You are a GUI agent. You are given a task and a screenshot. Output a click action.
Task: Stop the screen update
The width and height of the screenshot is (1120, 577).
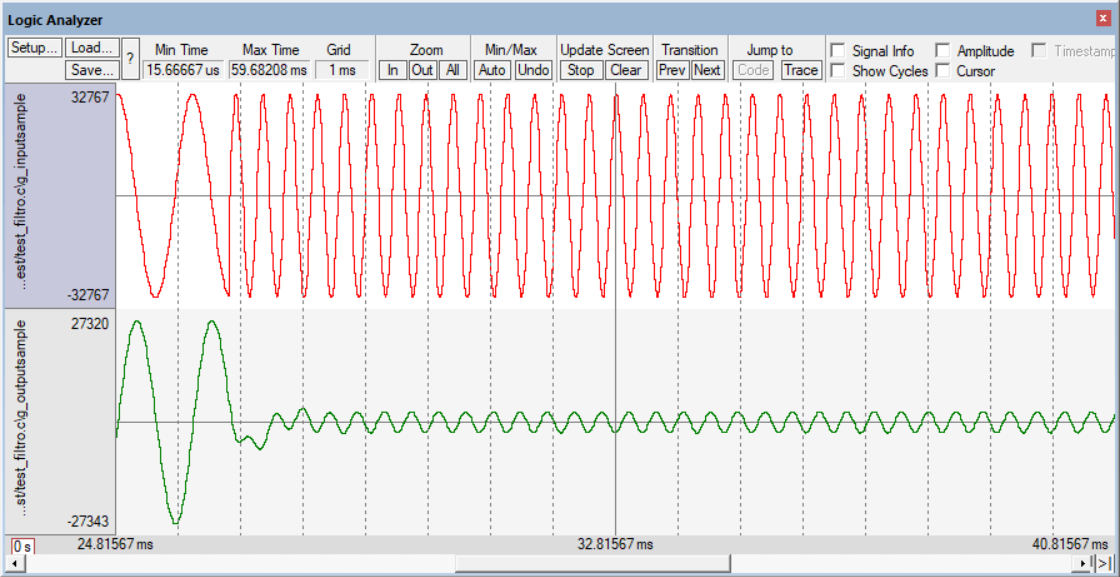click(x=580, y=70)
